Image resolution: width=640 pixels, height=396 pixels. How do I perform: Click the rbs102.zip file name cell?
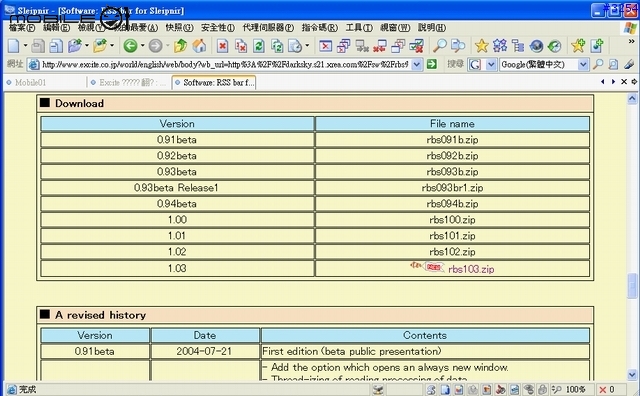(452, 252)
